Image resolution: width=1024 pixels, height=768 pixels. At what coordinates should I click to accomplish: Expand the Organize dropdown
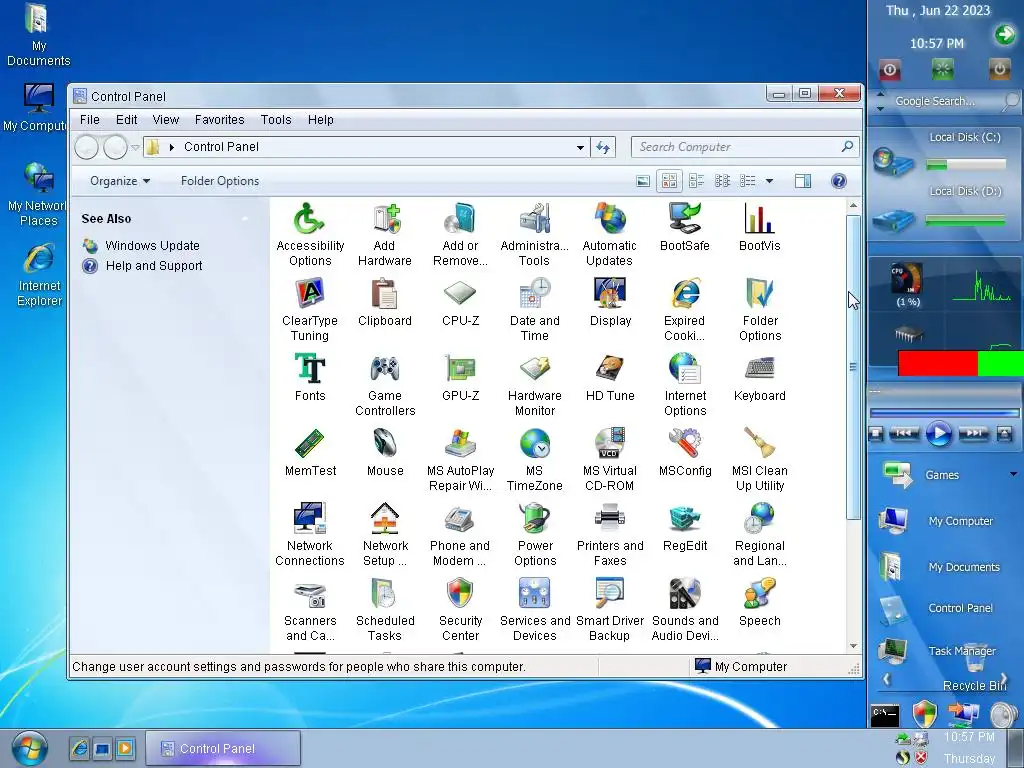120,181
